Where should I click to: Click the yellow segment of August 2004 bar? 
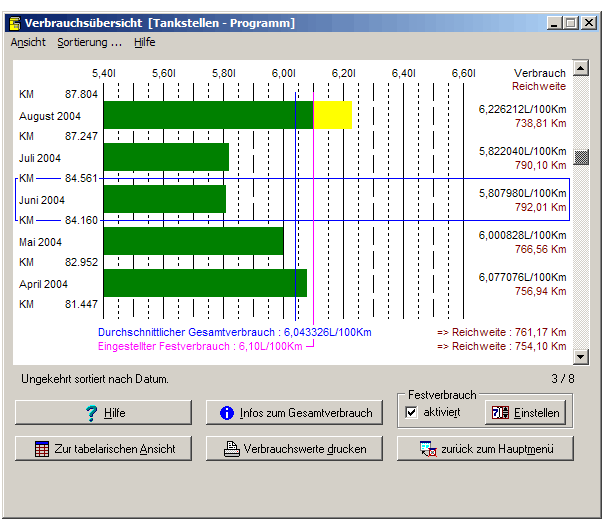[x=332, y=115]
